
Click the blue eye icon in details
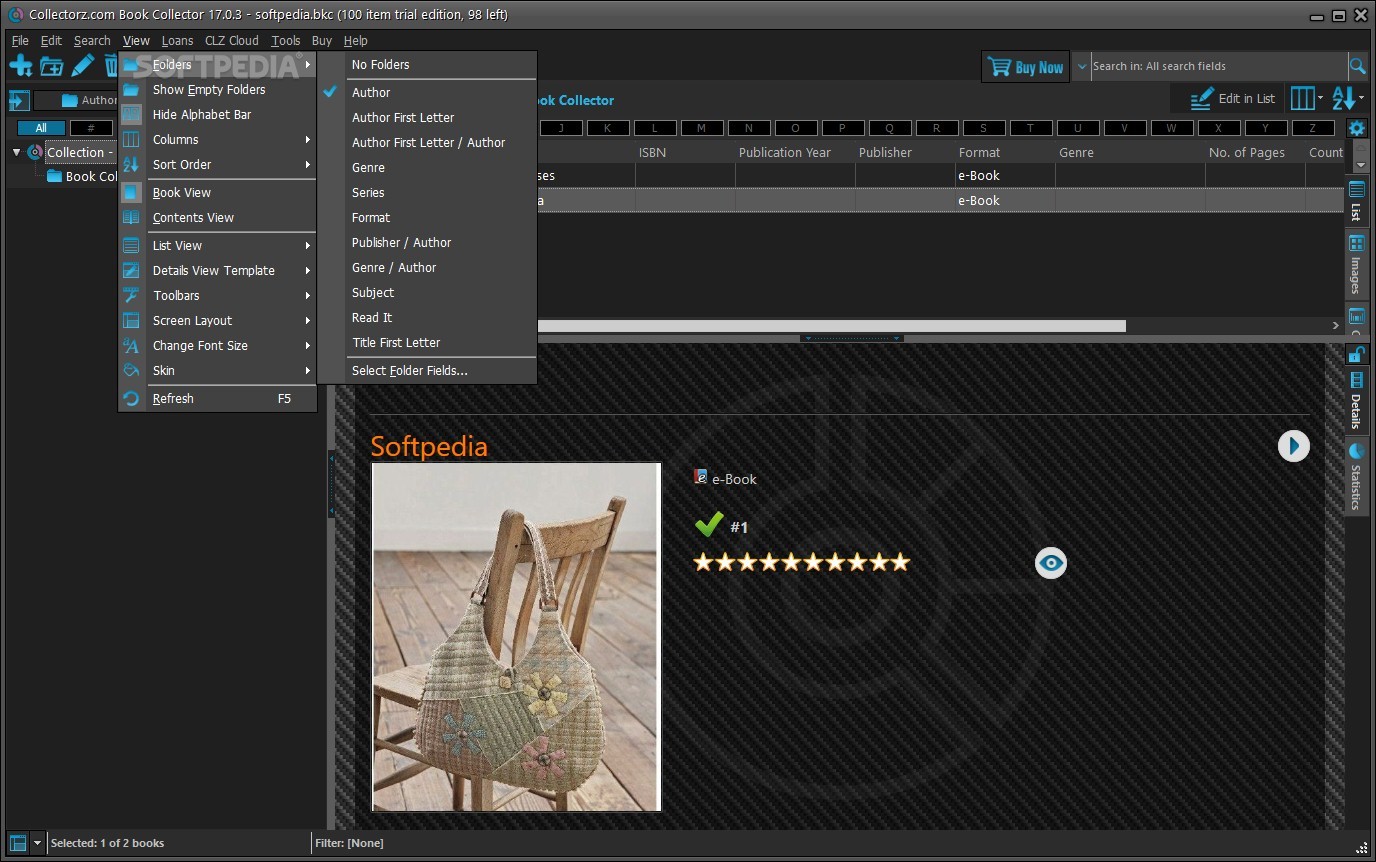pyautogui.click(x=1051, y=563)
